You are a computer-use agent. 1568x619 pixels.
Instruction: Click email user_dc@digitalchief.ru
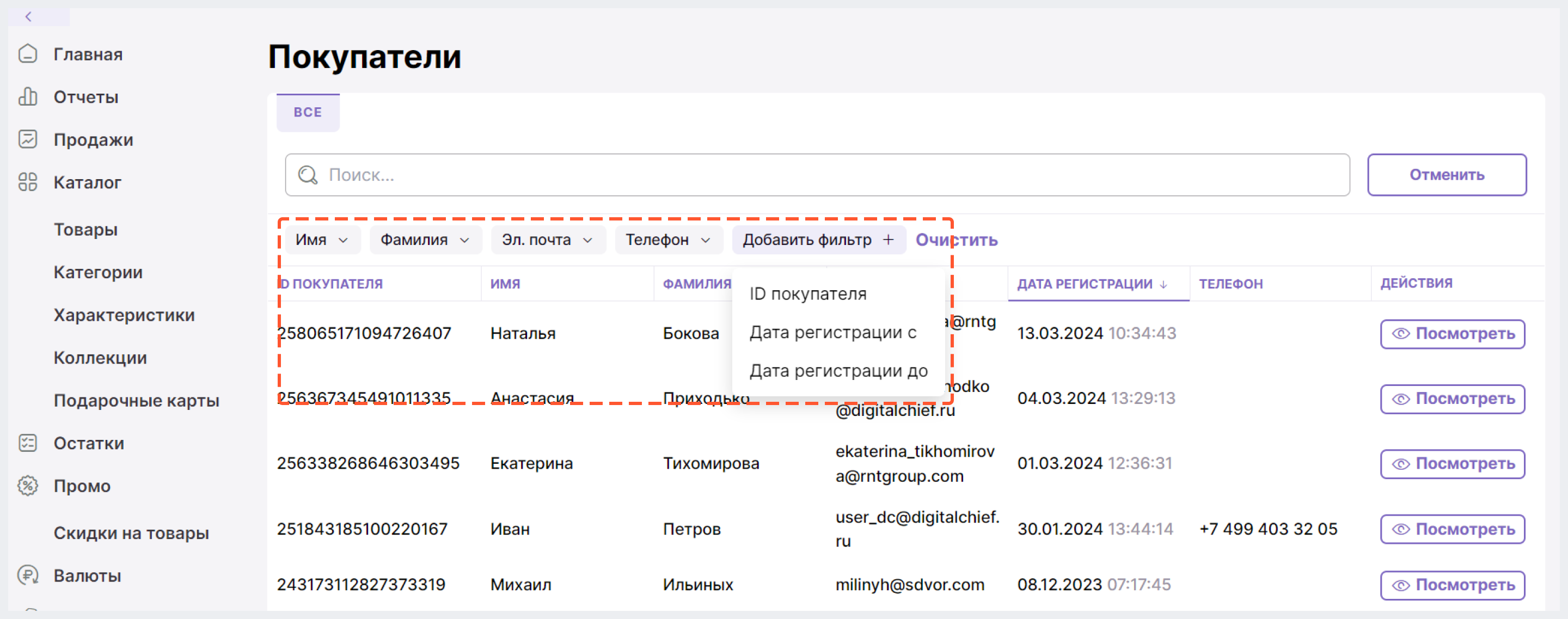click(x=917, y=529)
